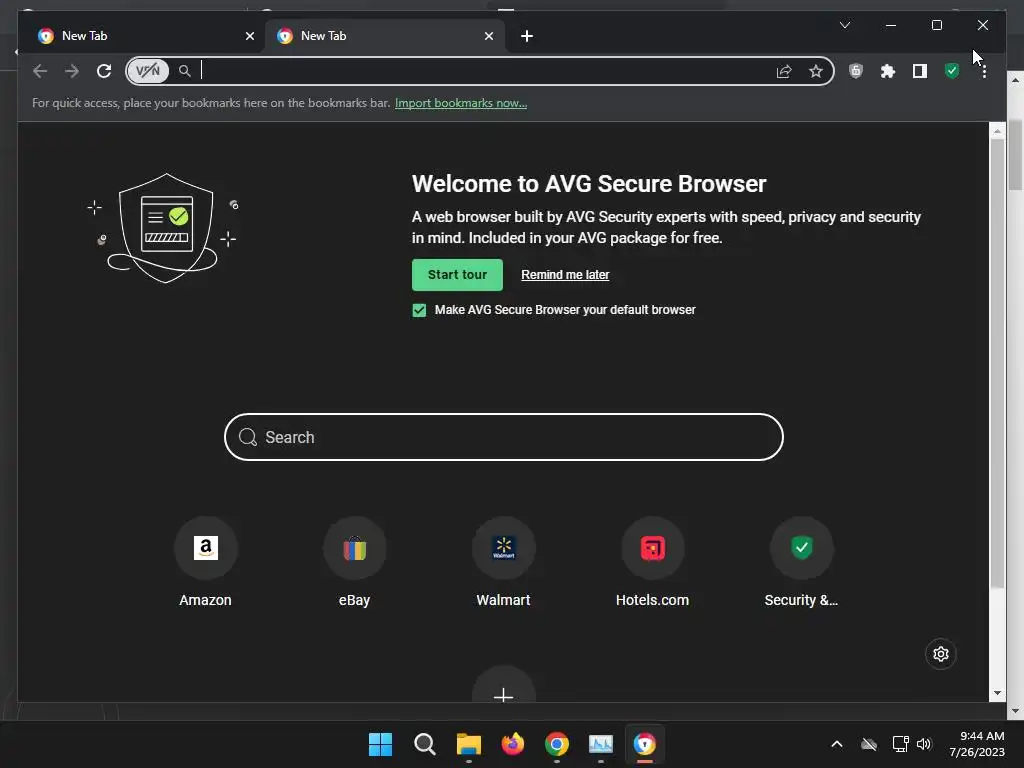Click the reload page icon
The height and width of the screenshot is (768, 1024).
[x=104, y=71]
